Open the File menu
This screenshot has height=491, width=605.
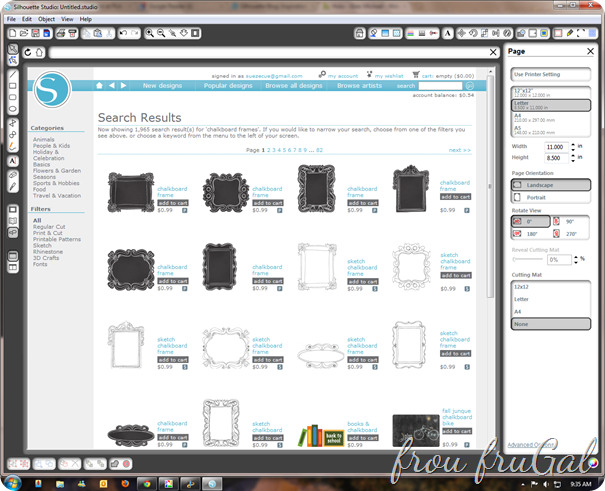point(11,19)
